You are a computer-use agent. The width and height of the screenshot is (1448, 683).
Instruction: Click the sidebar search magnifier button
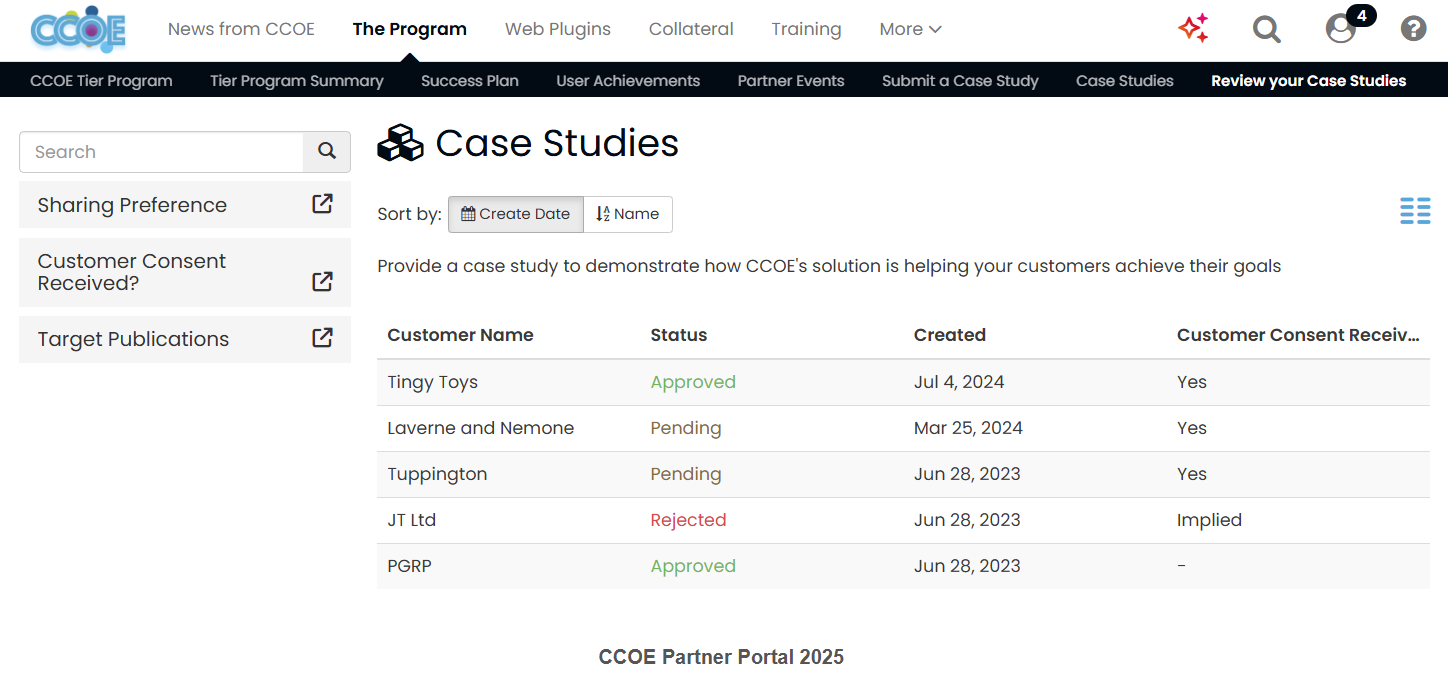click(x=327, y=152)
